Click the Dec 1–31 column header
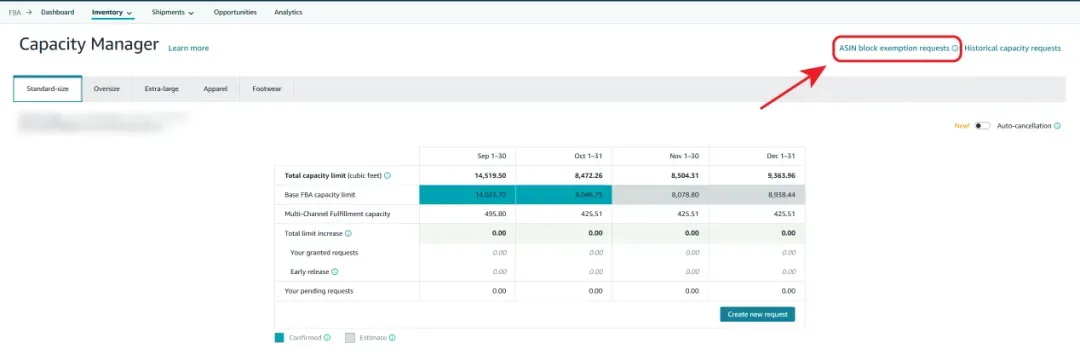1080x360 pixels. tap(781, 156)
